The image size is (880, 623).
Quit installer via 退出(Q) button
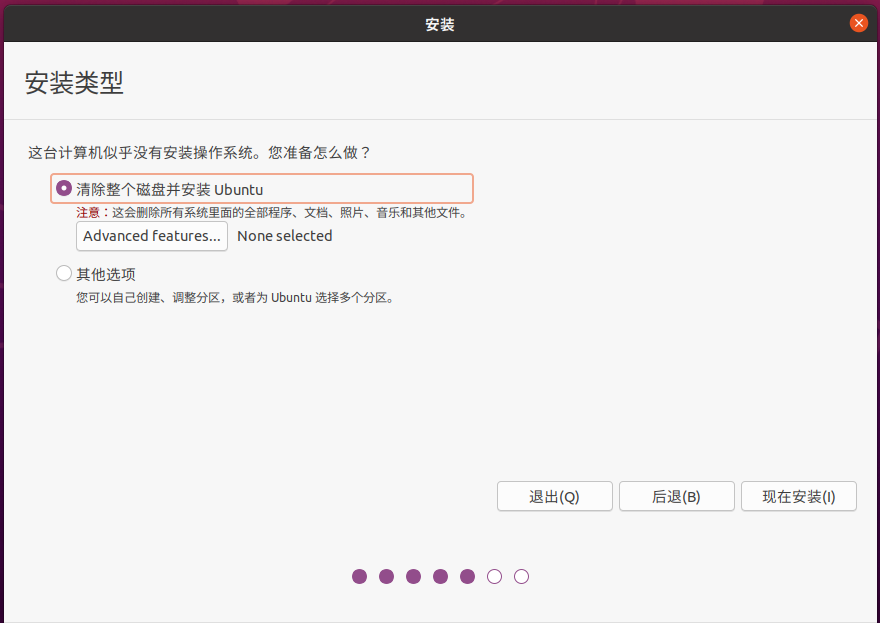pos(554,496)
